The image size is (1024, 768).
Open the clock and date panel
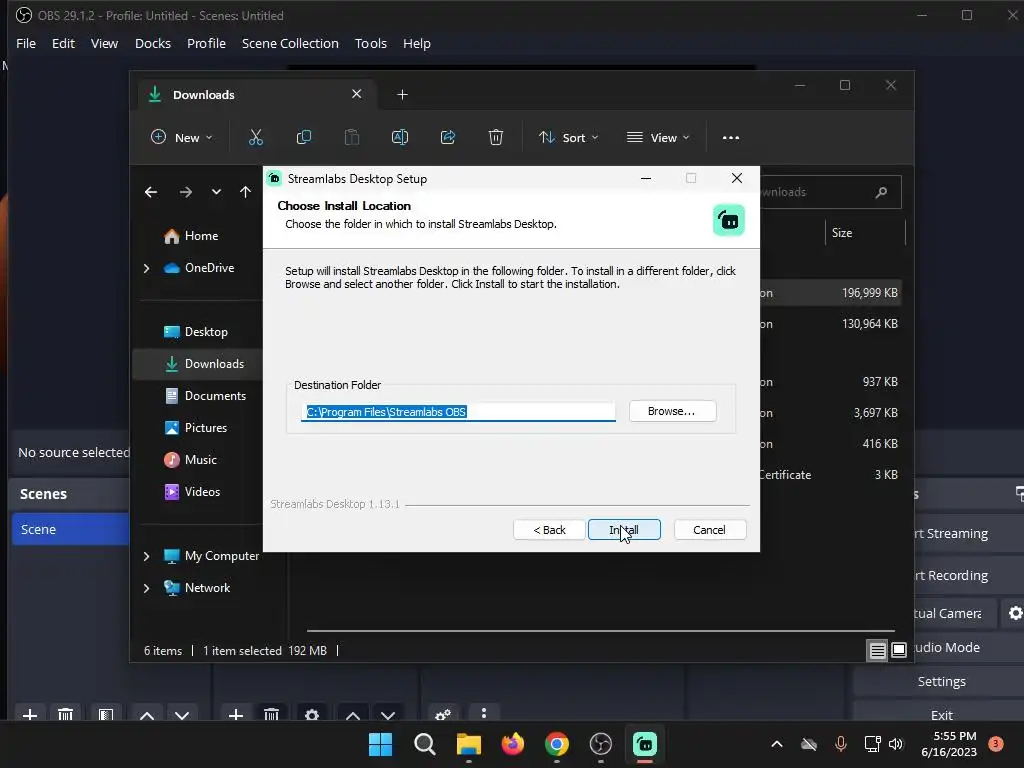click(x=948, y=744)
